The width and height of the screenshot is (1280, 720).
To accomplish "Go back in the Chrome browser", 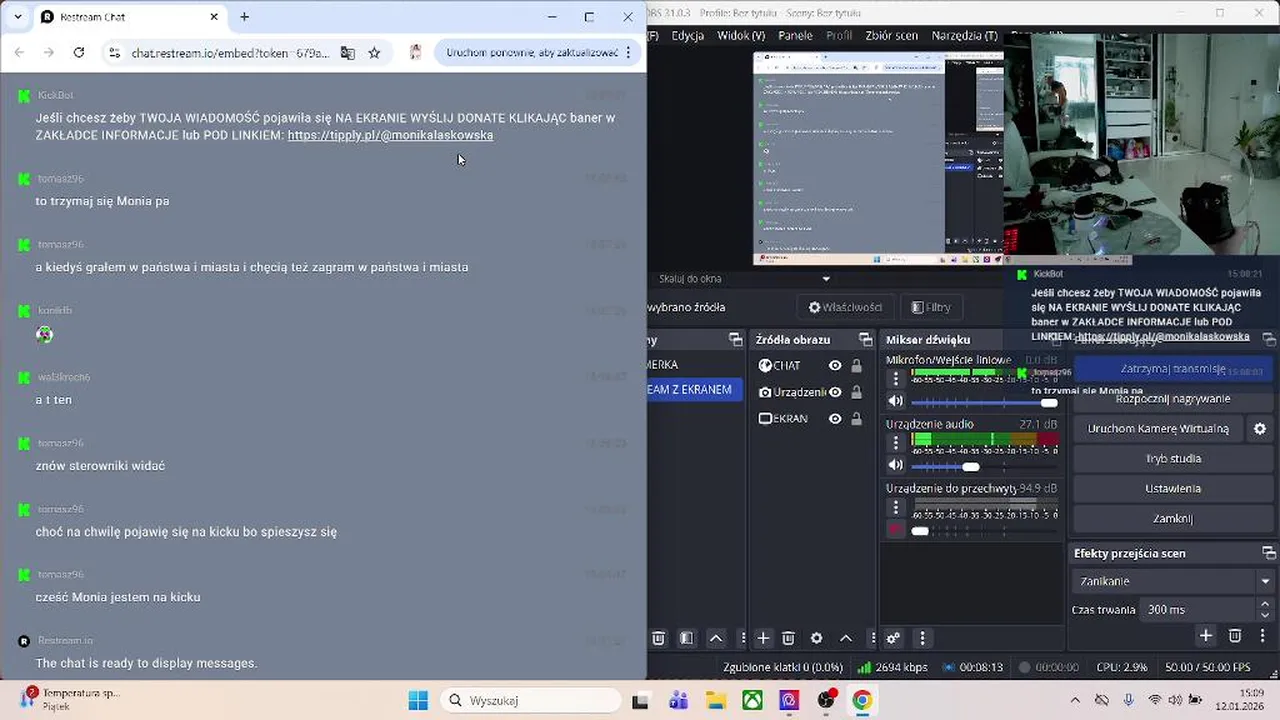I will [20, 52].
